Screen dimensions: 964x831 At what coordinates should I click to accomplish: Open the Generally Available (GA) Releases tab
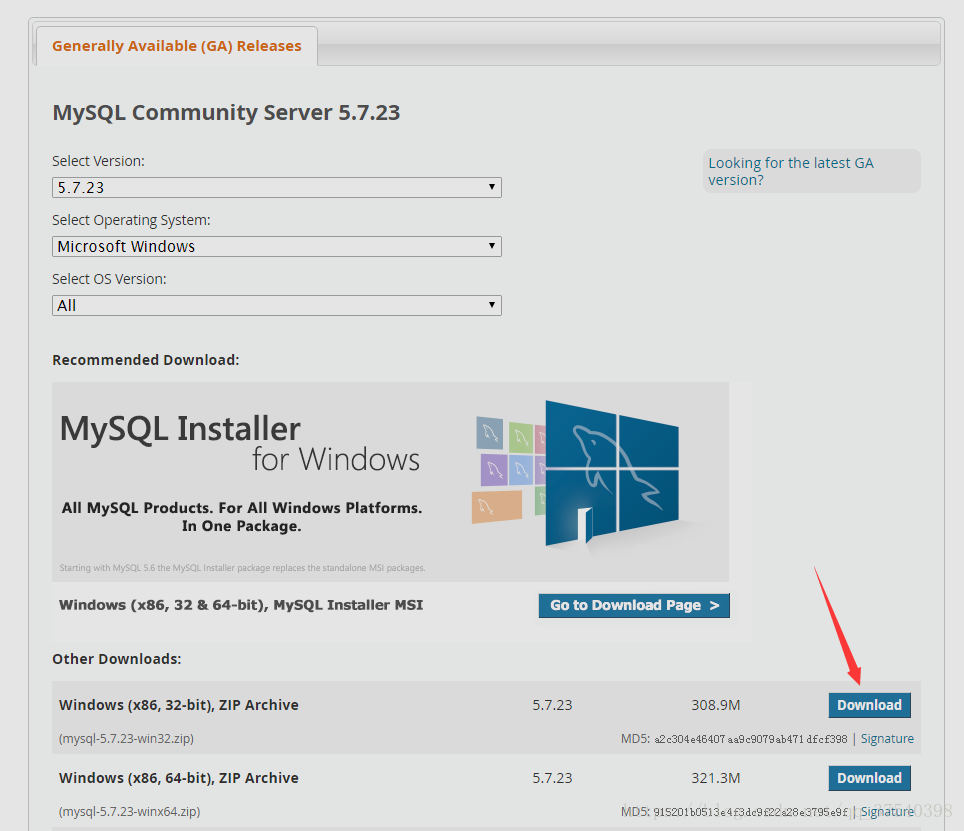coord(176,46)
